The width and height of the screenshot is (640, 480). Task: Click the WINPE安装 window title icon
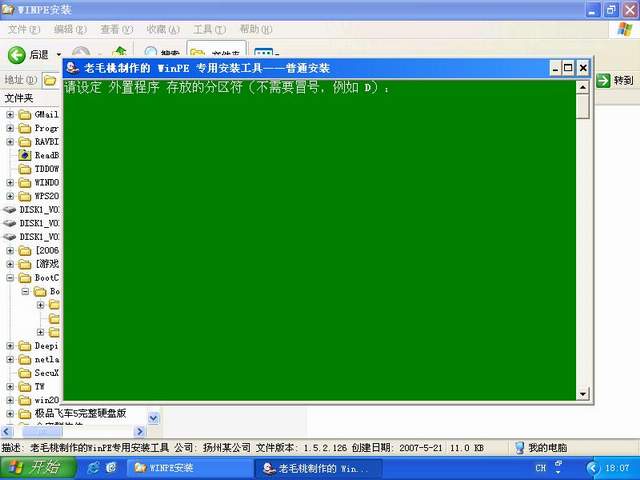click(8, 9)
